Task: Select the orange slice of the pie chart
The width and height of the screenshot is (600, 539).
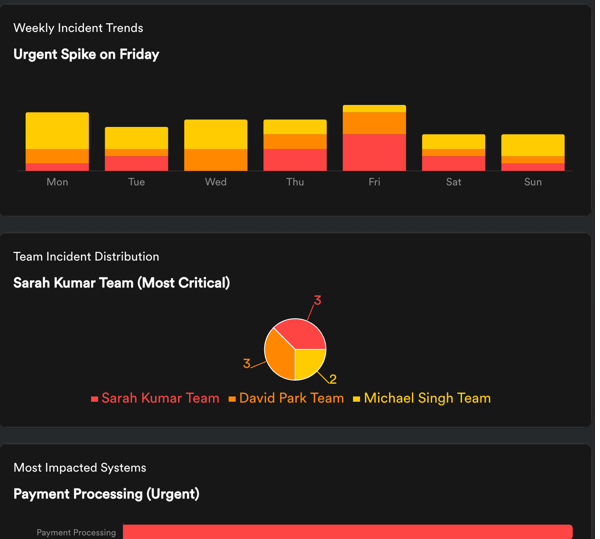Action: coord(279,359)
